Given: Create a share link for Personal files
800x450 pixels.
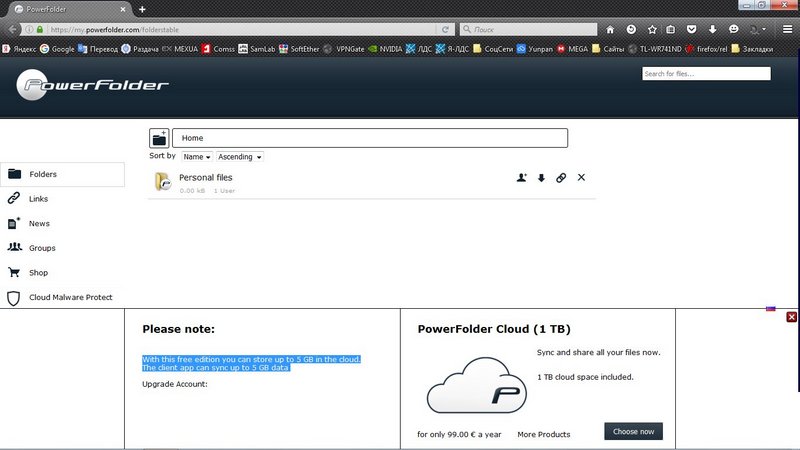Looking at the screenshot, I should [x=561, y=178].
